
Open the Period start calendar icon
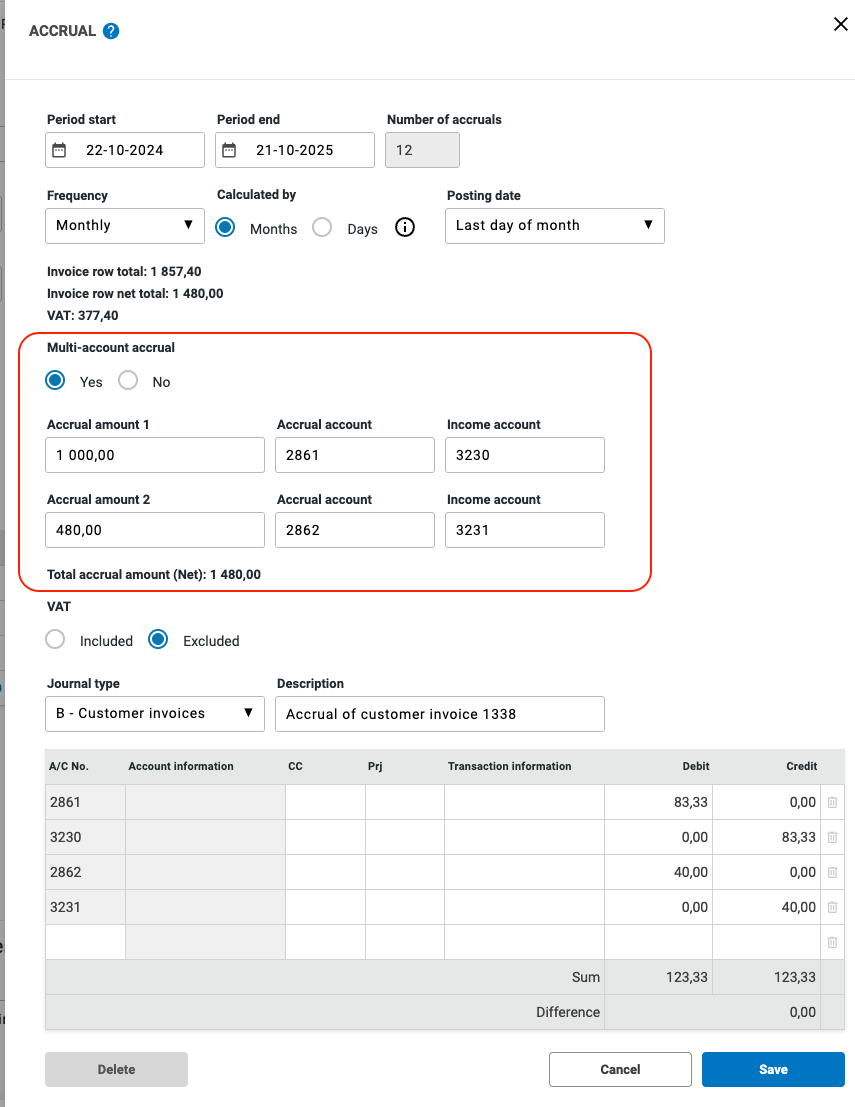59,150
